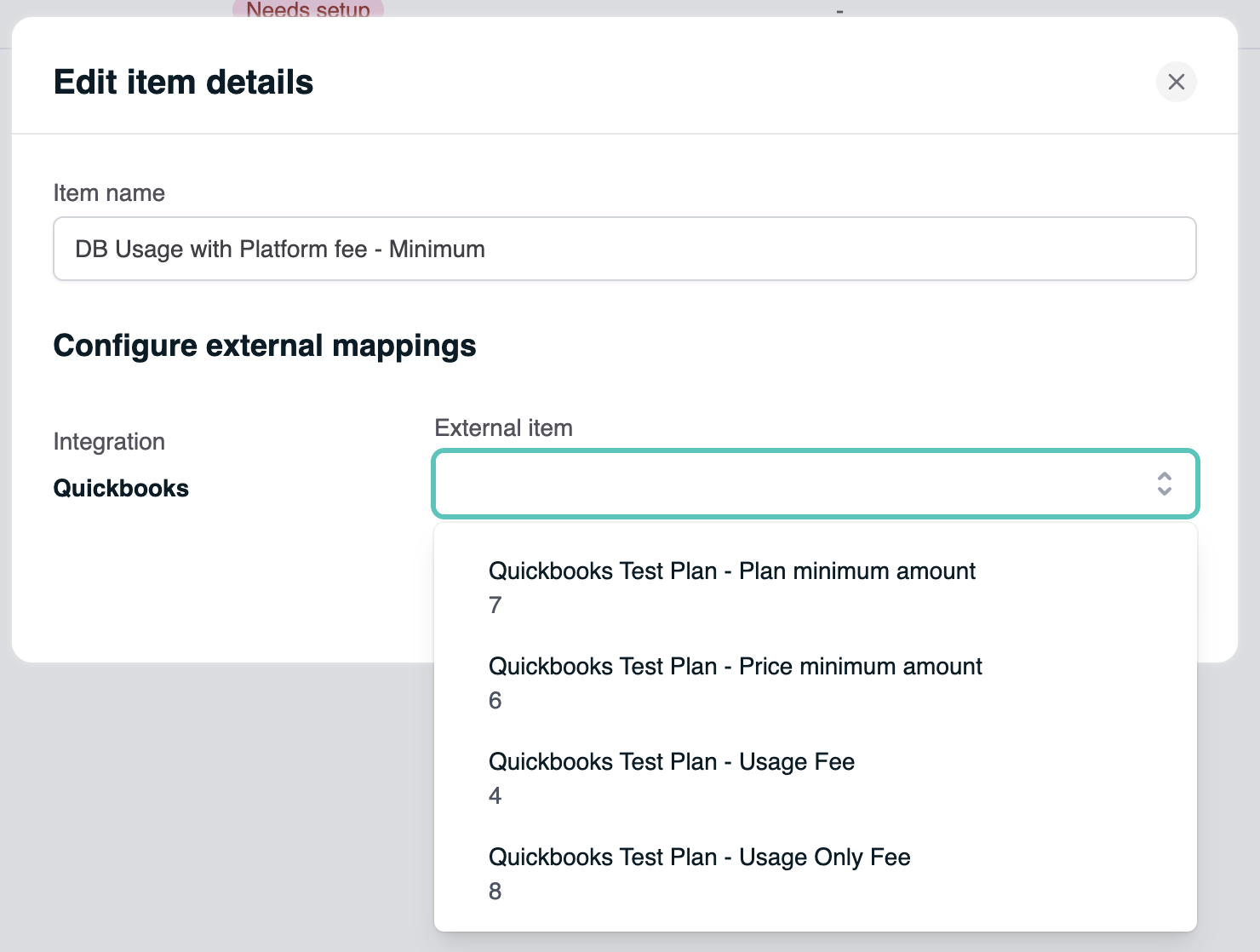Click the Needs setup status badge
Image resolution: width=1260 pixels, height=952 pixels.
click(x=308, y=9)
